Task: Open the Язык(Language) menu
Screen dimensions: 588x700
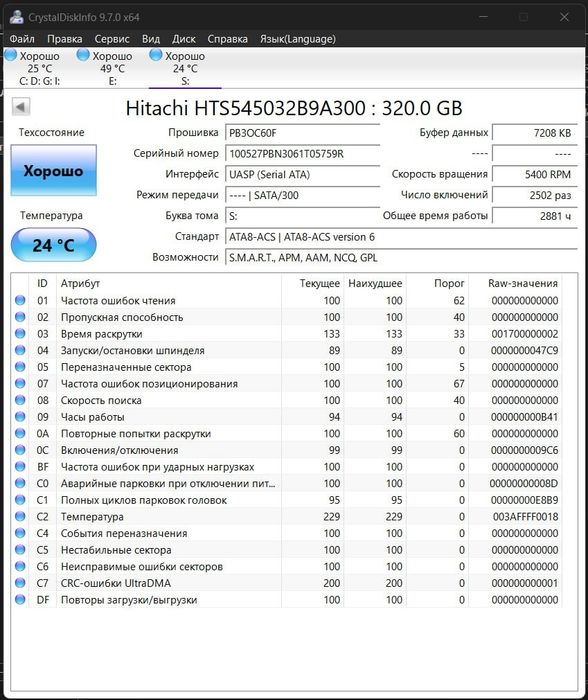Action: click(298, 39)
